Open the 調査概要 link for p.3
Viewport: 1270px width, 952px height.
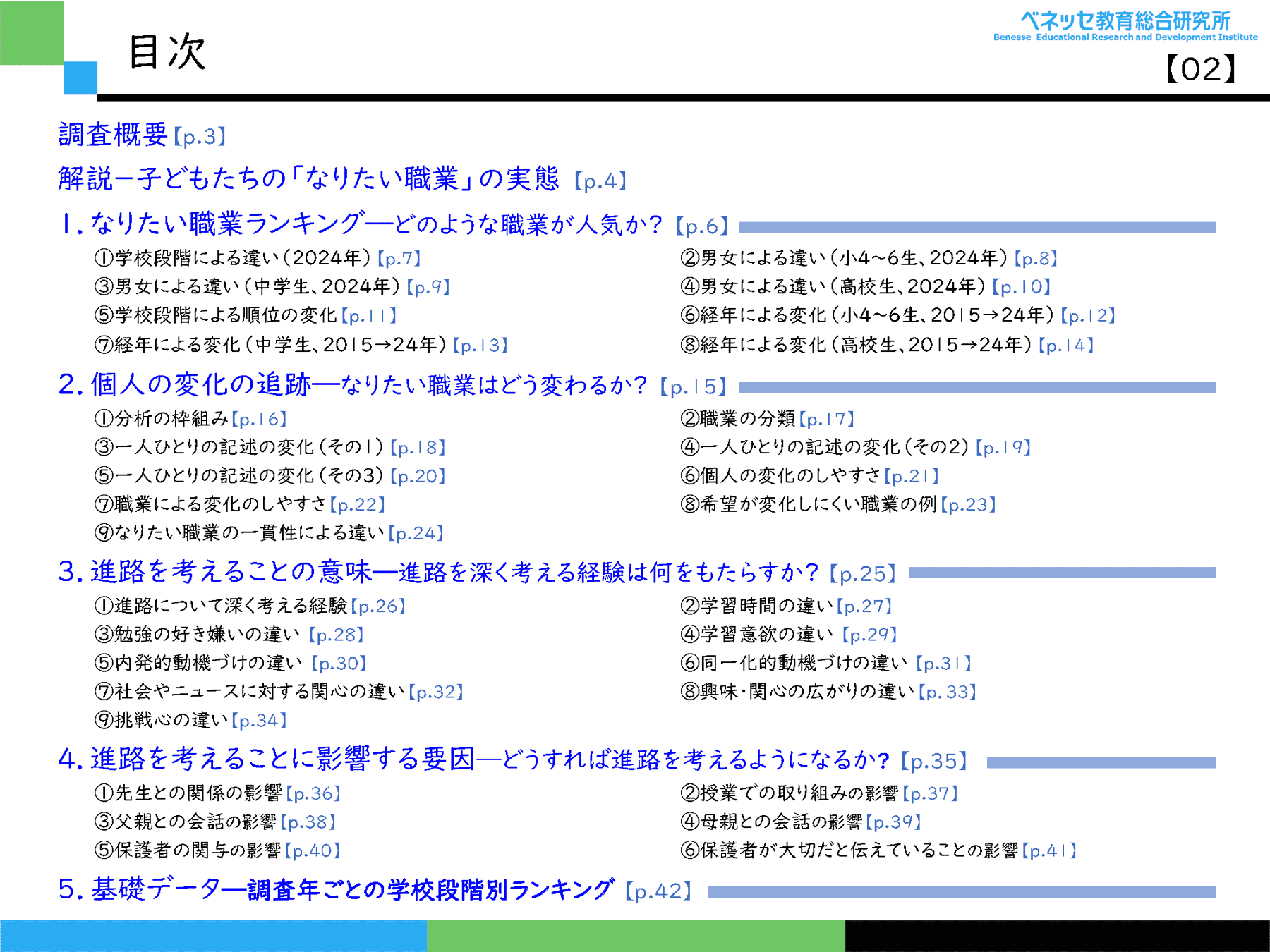[x=141, y=135]
